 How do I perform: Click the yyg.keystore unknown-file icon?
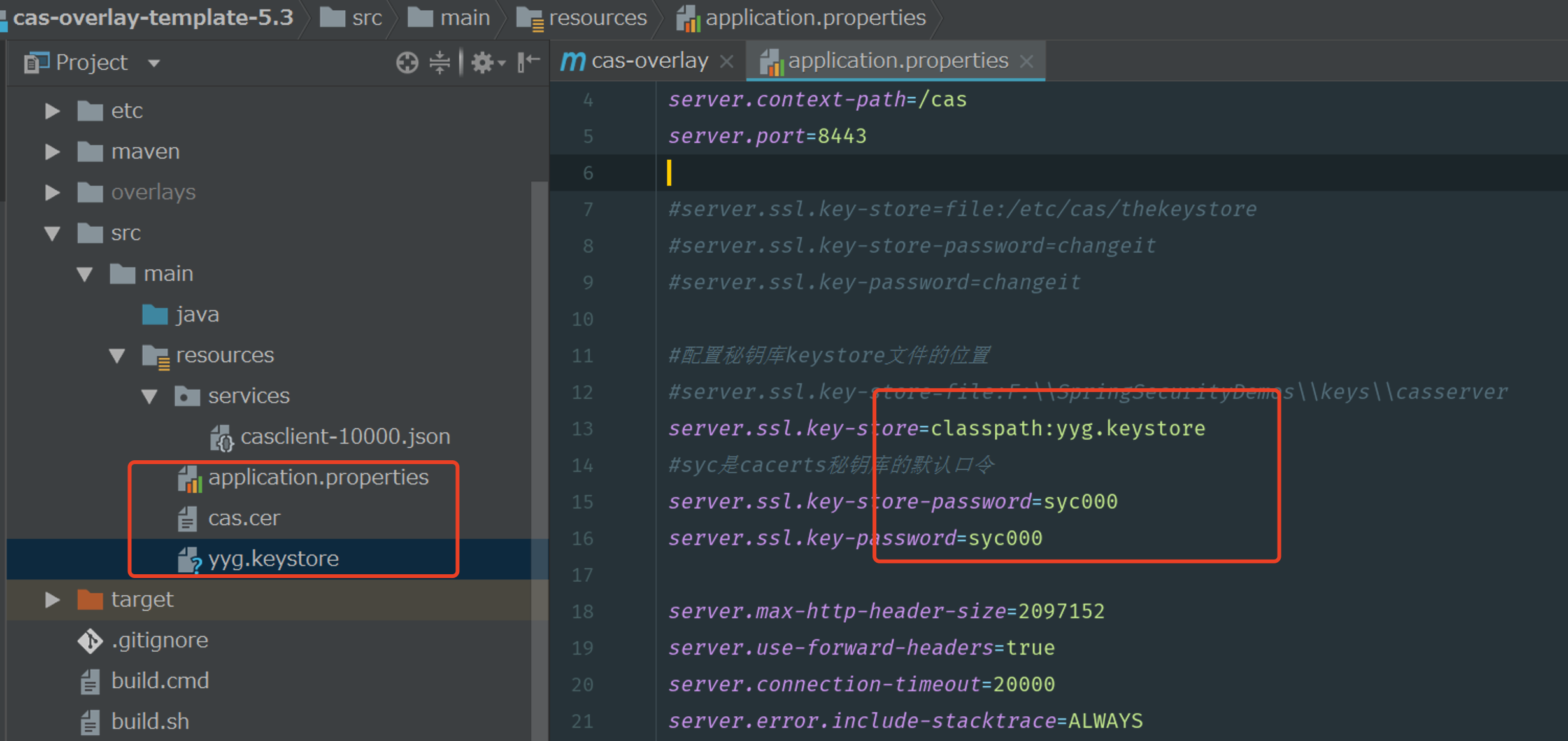coord(188,558)
